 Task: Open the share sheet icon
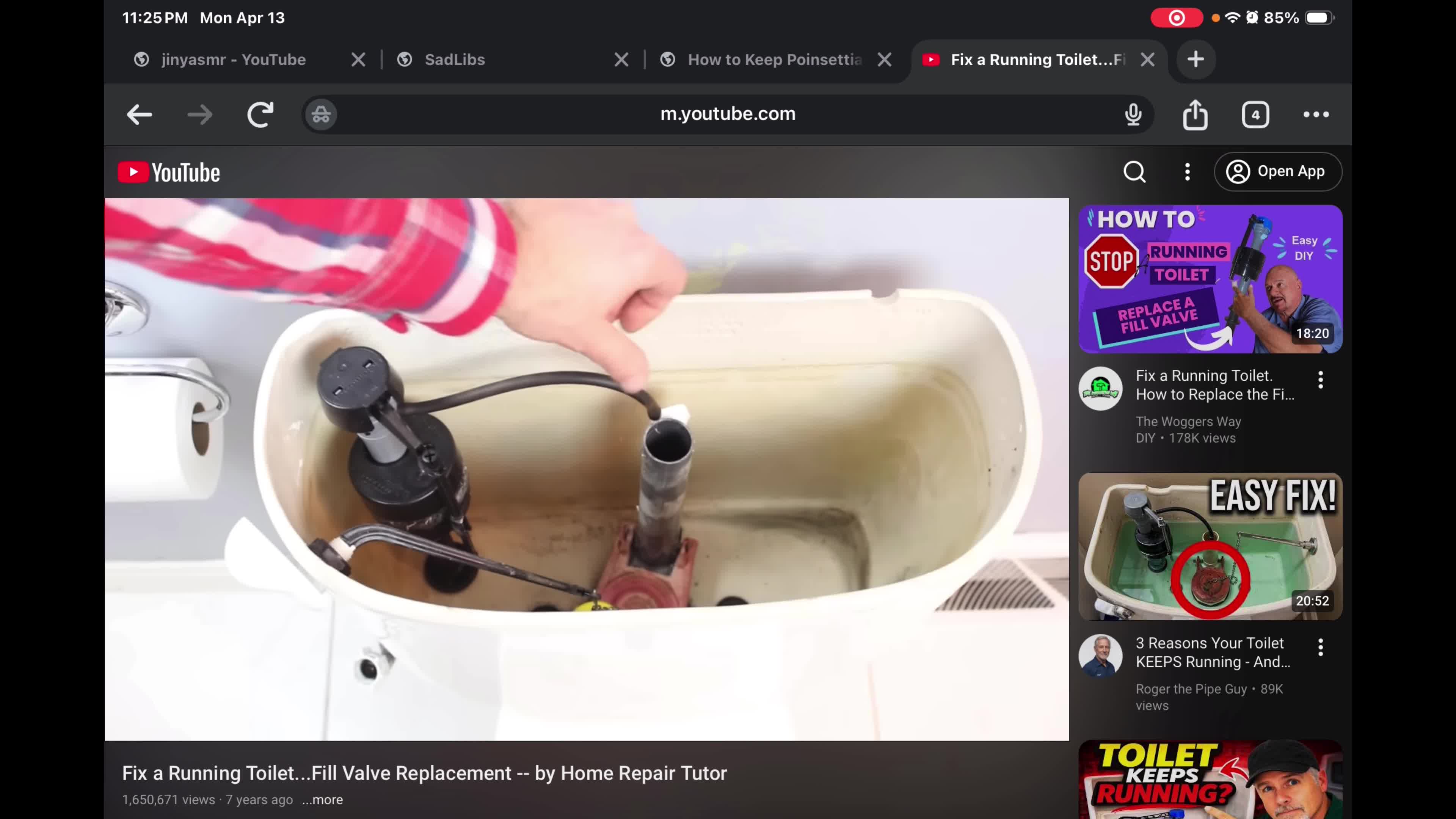[1195, 115]
